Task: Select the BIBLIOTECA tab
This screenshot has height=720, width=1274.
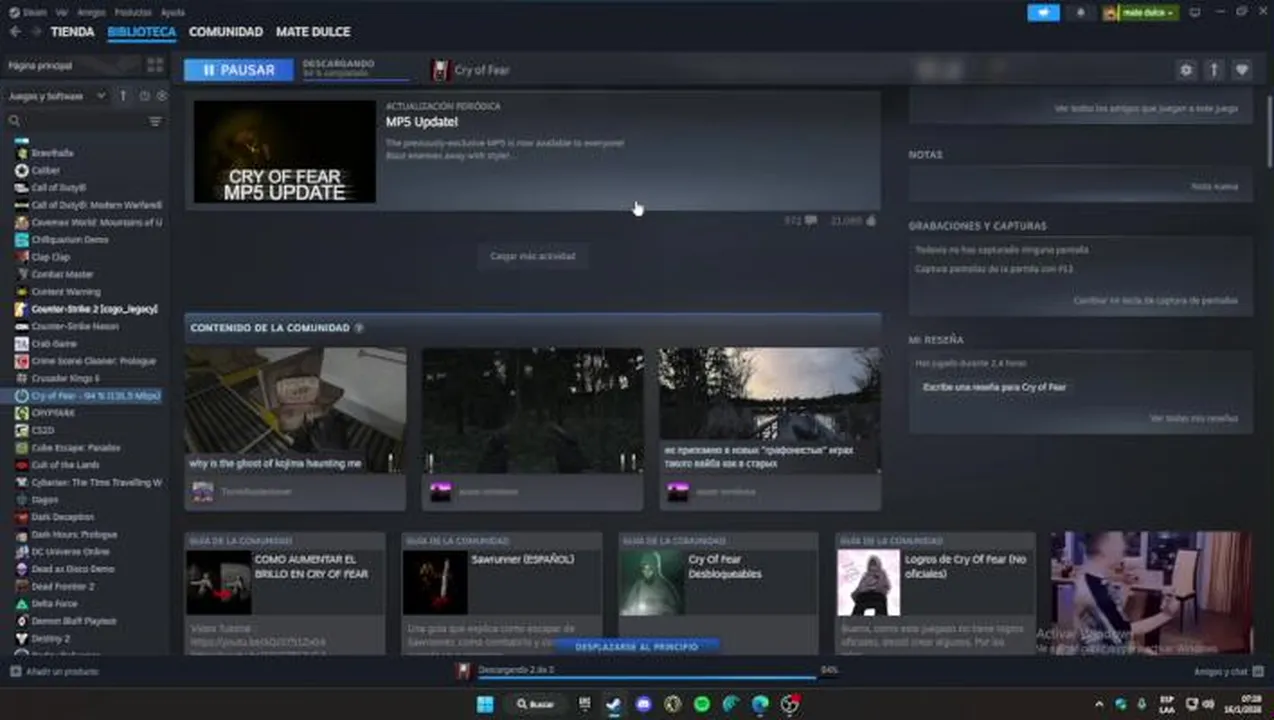Action: click(x=142, y=32)
